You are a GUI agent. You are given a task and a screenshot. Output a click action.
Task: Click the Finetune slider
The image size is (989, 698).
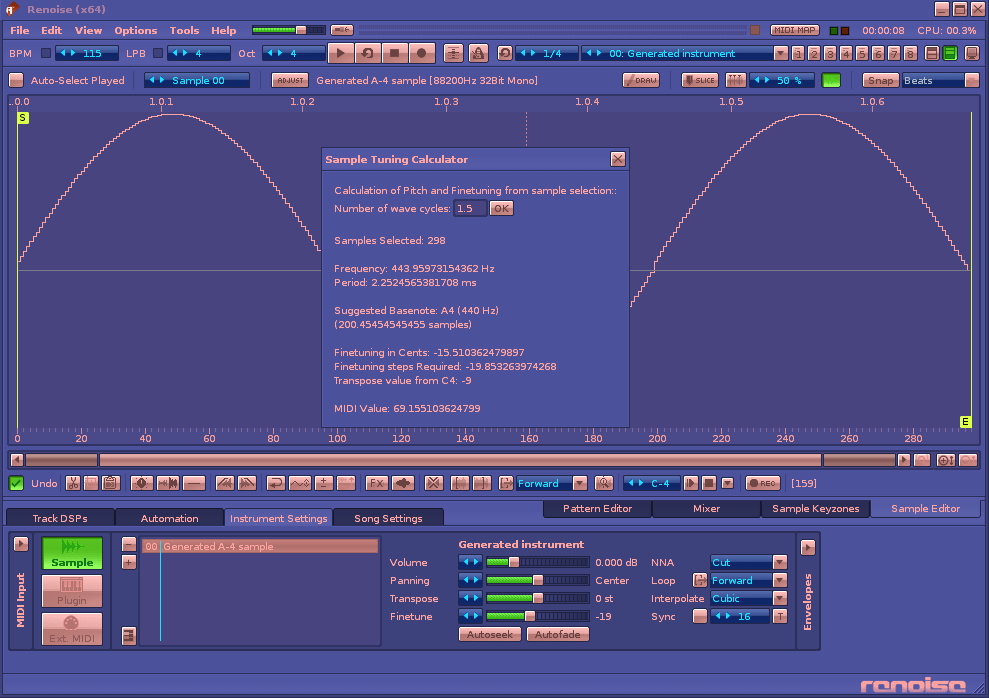537,617
